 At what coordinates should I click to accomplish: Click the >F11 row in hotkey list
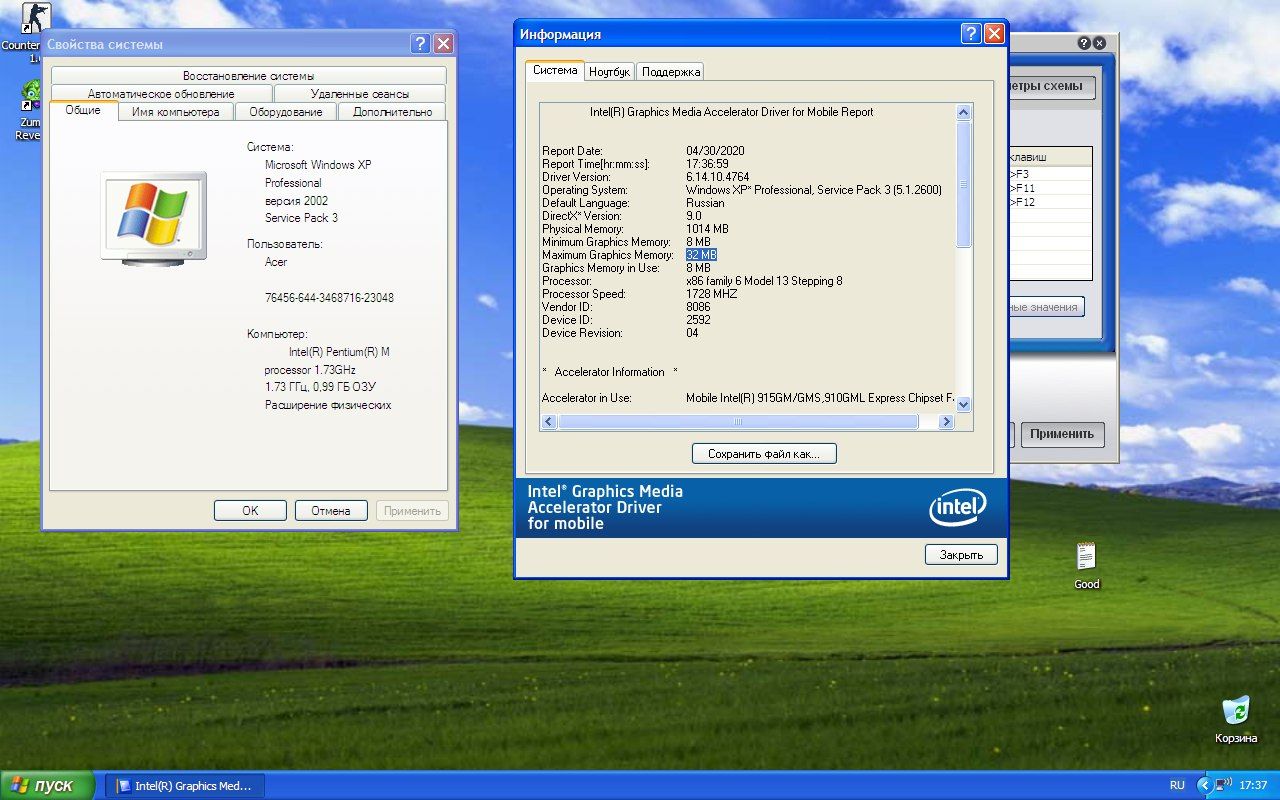[1050, 188]
